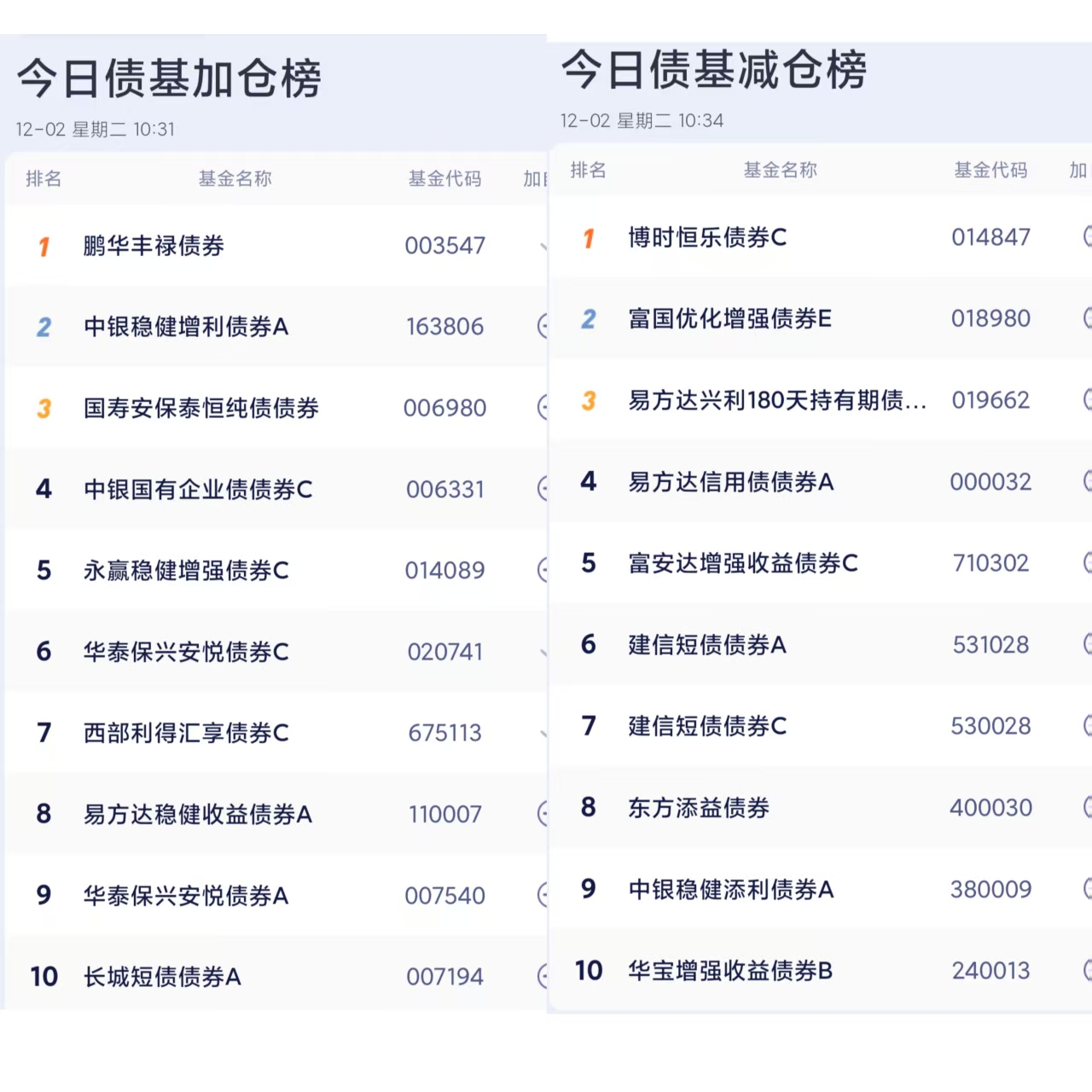Select the 今日债基减仓榜 title
1092x1092 pixels.
click(x=714, y=70)
